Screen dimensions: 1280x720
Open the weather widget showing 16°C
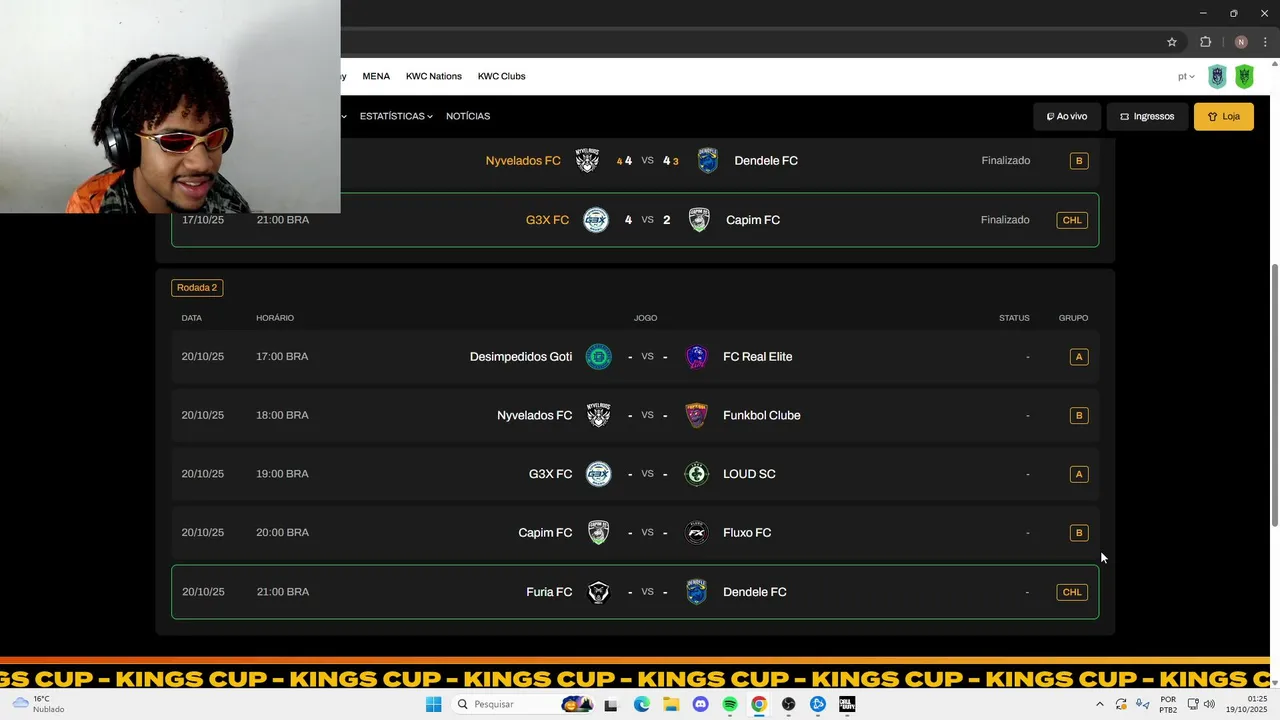(x=38, y=704)
